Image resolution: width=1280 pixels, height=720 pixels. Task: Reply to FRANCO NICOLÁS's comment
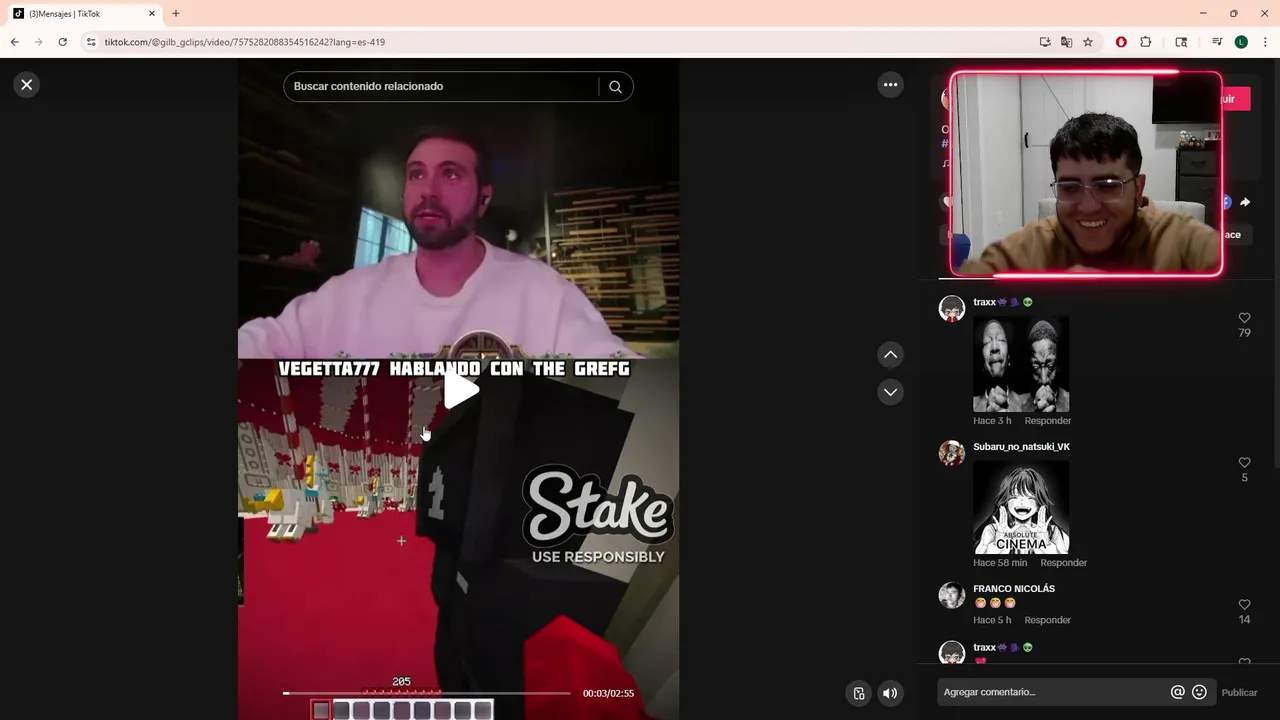click(1047, 620)
